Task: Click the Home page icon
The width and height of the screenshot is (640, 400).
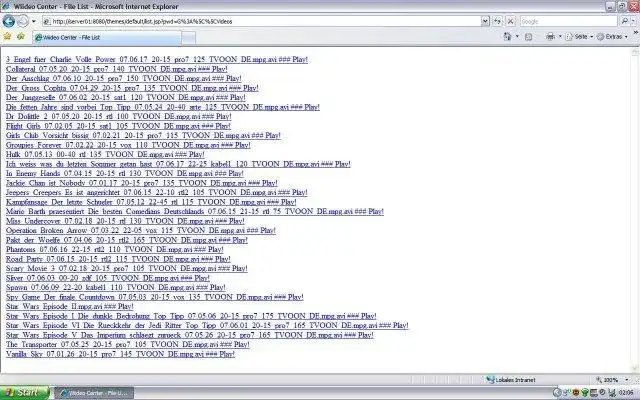Action: [507, 37]
